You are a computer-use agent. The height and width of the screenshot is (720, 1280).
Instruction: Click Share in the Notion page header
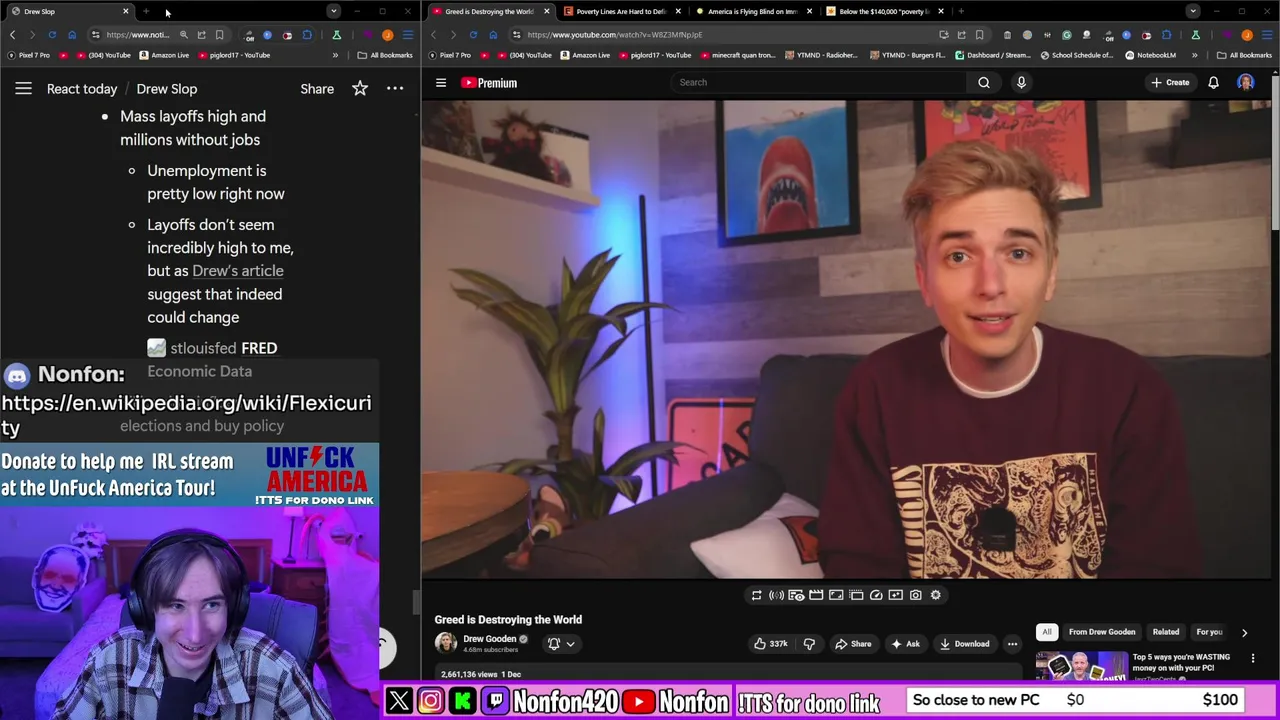pos(317,89)
